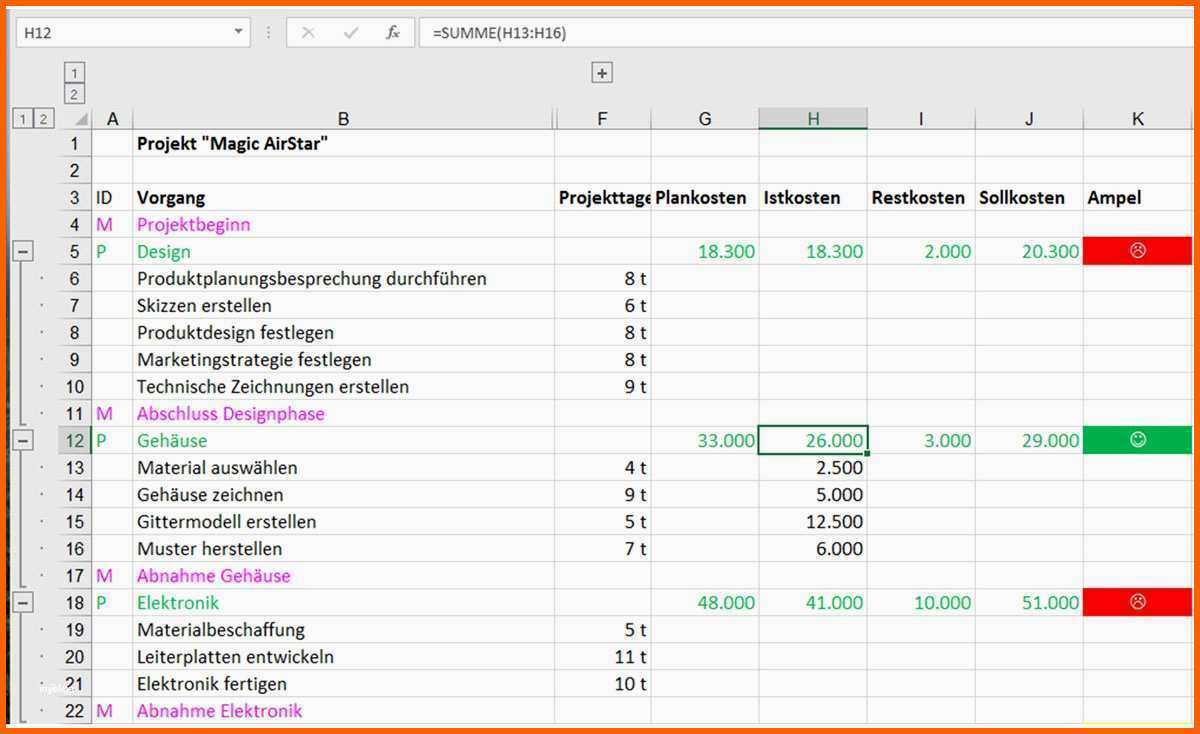Click row outline level 2 button
This screenshot has width=1200, height=734.
[43, 119]
